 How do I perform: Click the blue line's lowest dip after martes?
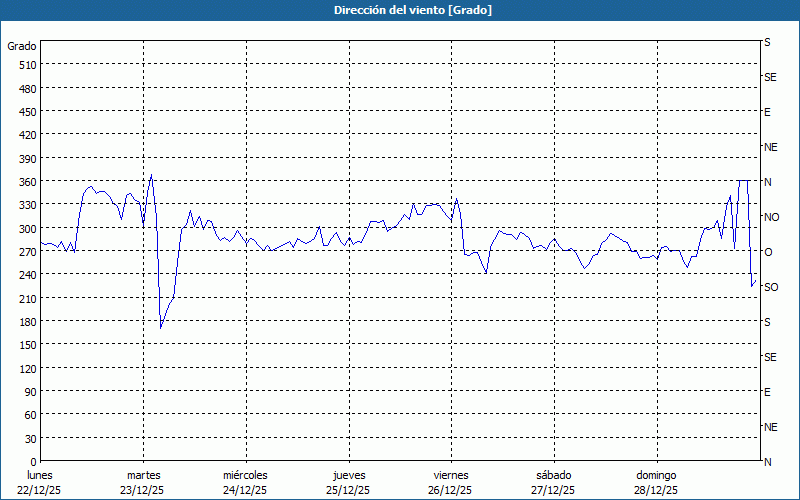pyautogui.click(x=161, y=328)
